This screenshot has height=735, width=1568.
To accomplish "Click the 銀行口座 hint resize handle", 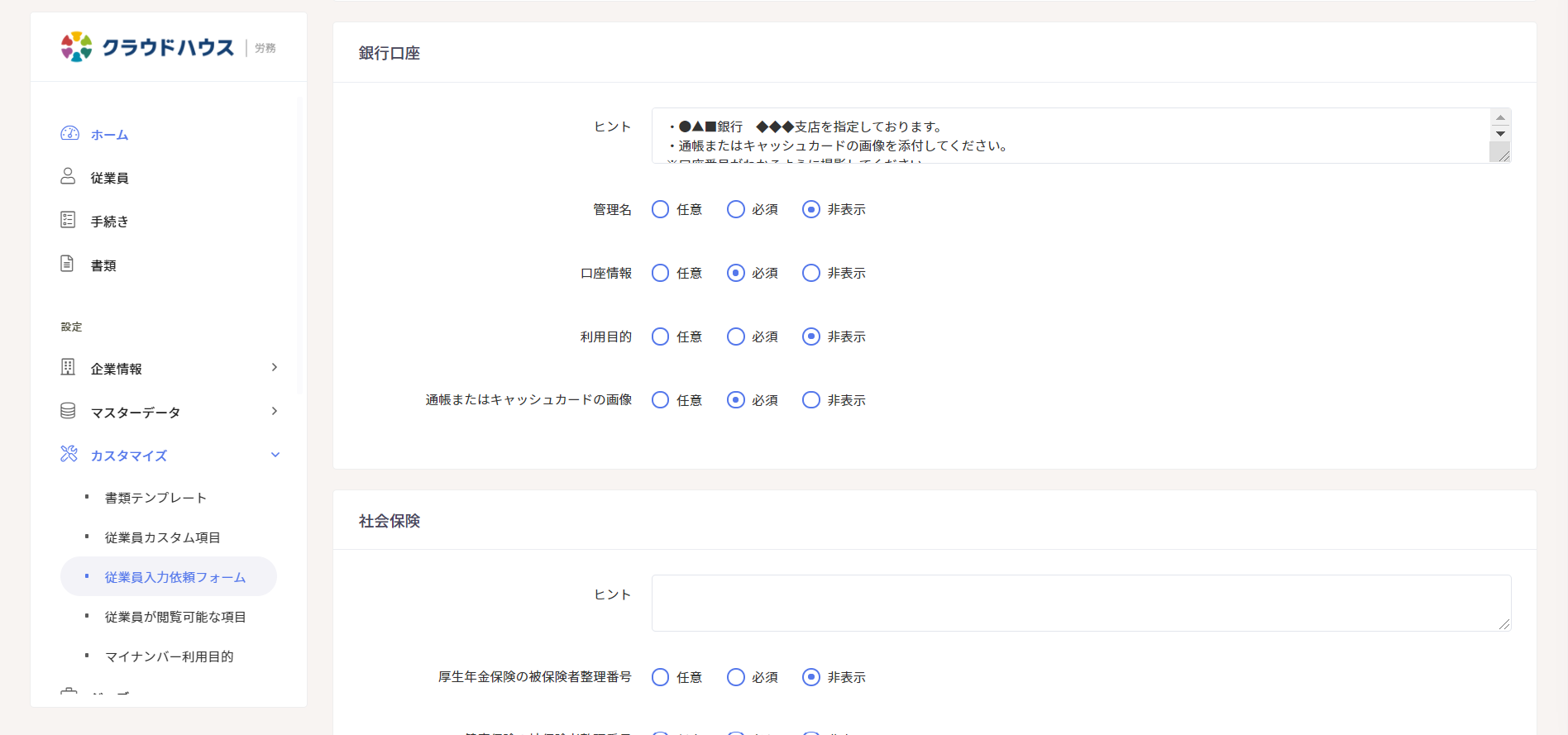I will click(1504, 155).
